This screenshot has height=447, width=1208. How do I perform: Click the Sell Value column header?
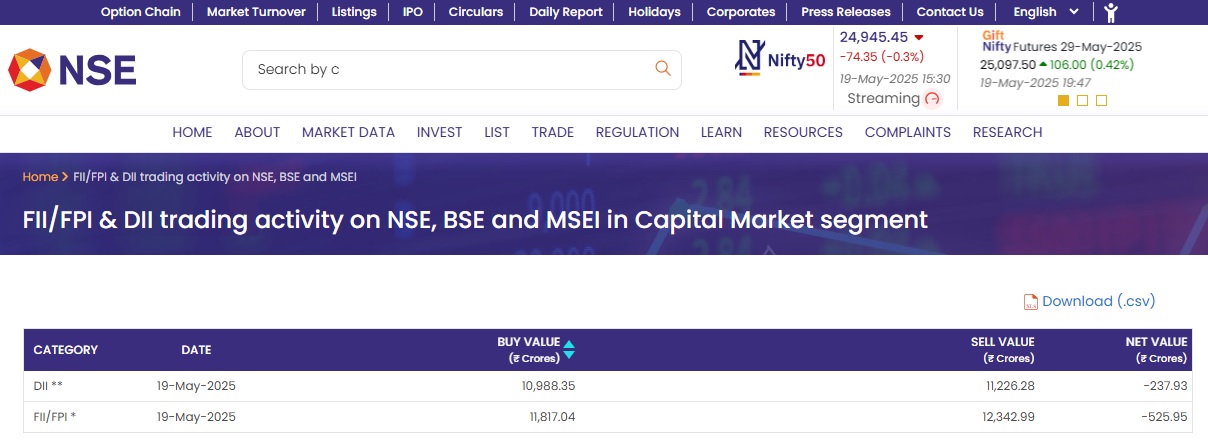point(1002,350)
